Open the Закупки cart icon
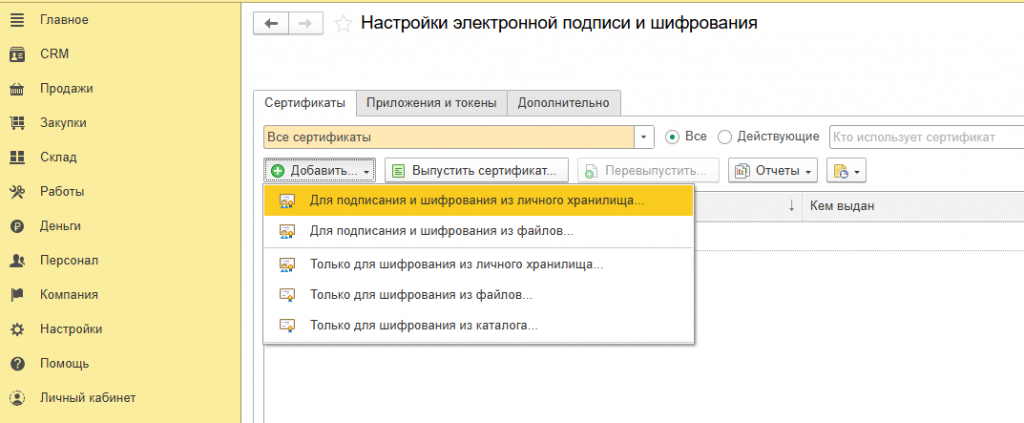 18,123
